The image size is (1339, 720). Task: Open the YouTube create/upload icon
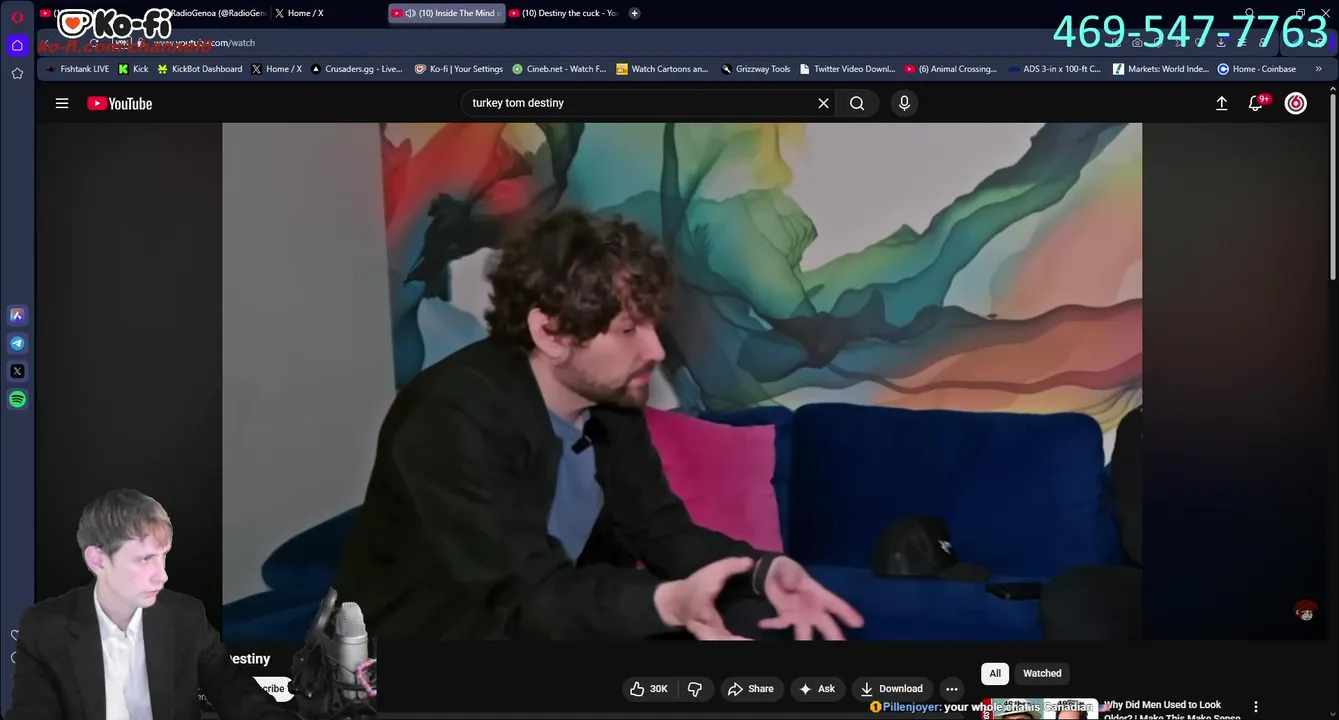1221,103
